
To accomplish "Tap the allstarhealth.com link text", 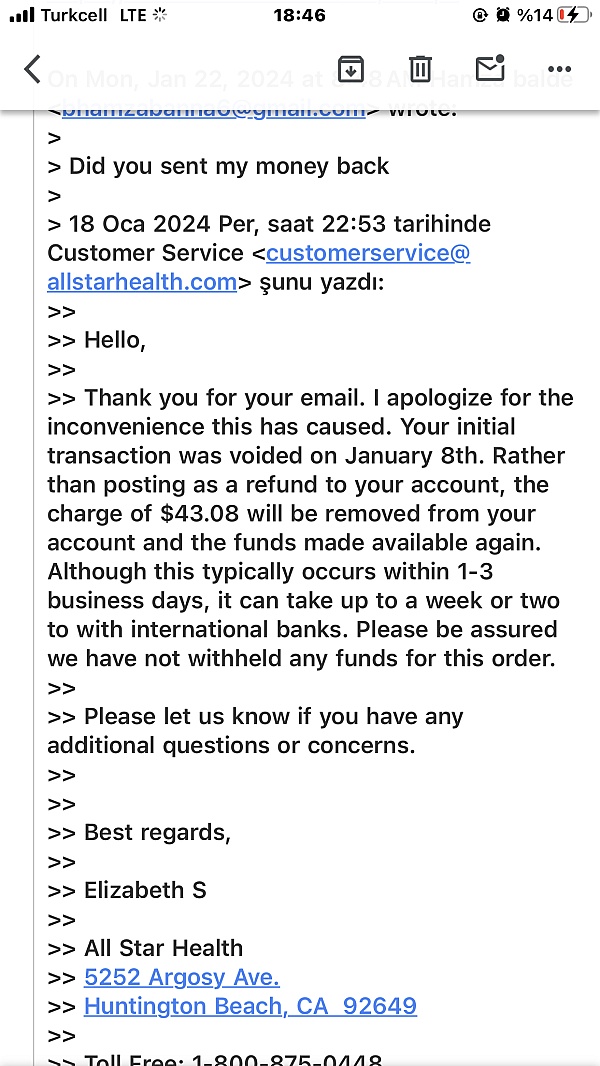I will (142, 282).
